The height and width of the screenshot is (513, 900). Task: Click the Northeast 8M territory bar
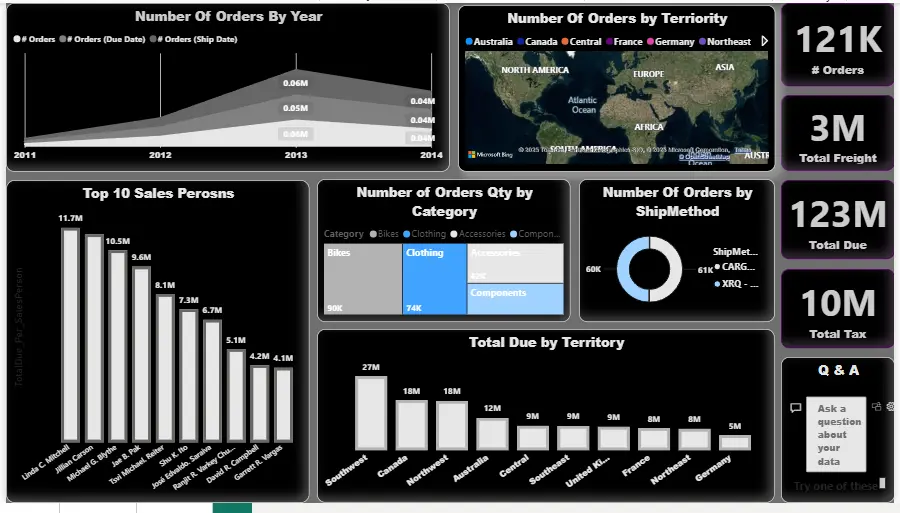[695, 440]
